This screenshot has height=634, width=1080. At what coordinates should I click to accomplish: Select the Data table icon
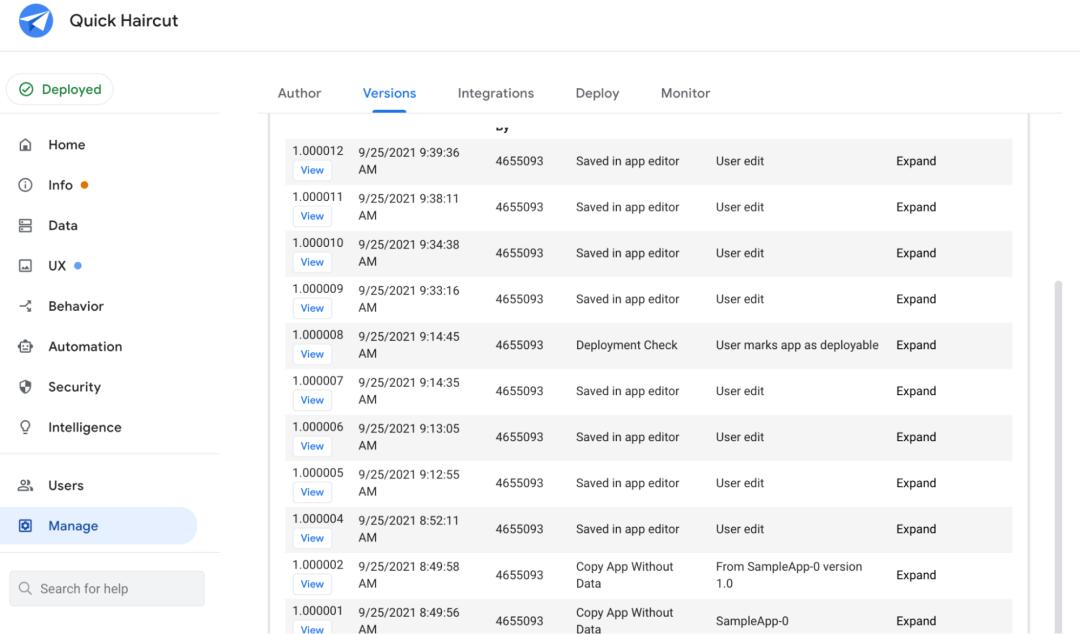point(26,226)
